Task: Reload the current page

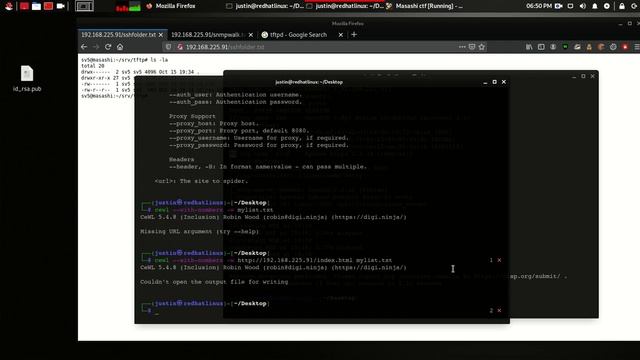Action: [x=108, y=47]
